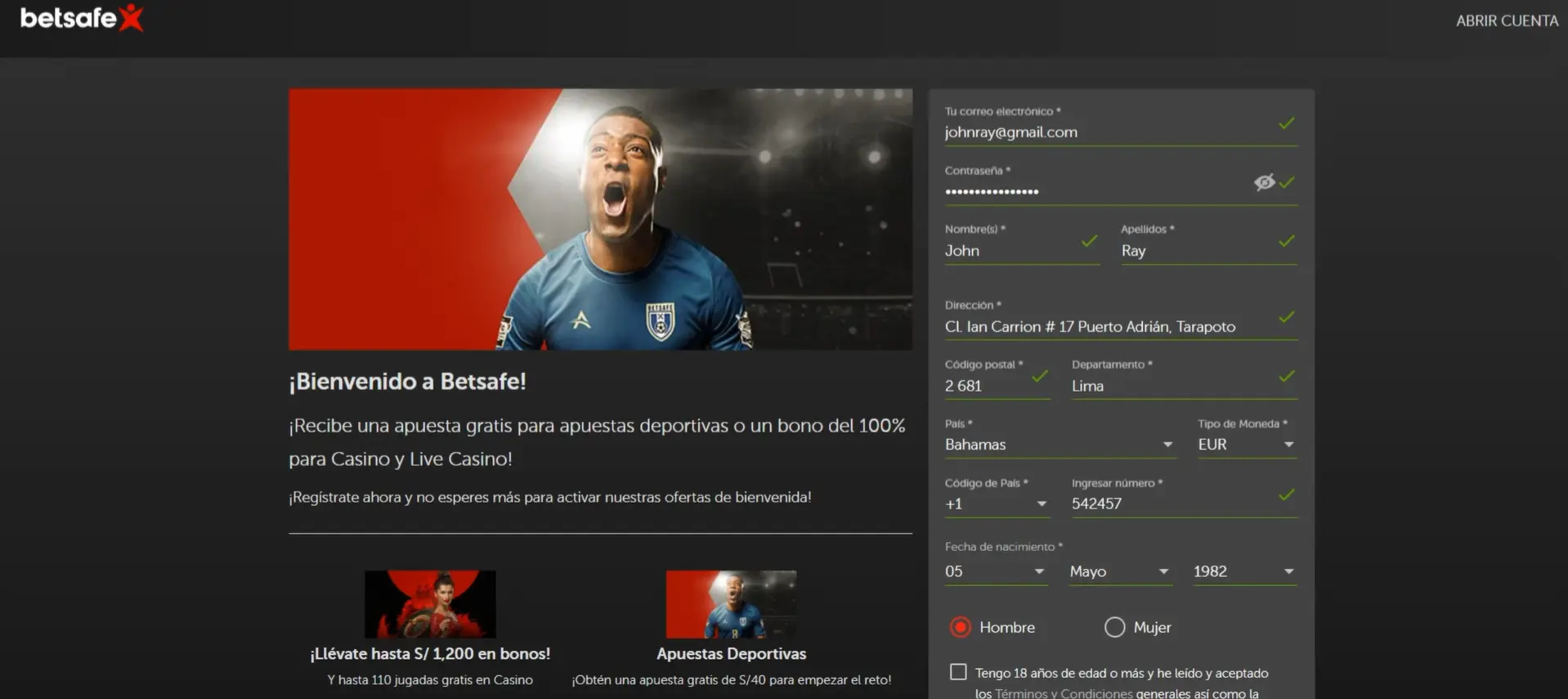1568x699 pixels.
Task: Click the Betsafe logo
Action: (x=82, y=17)
